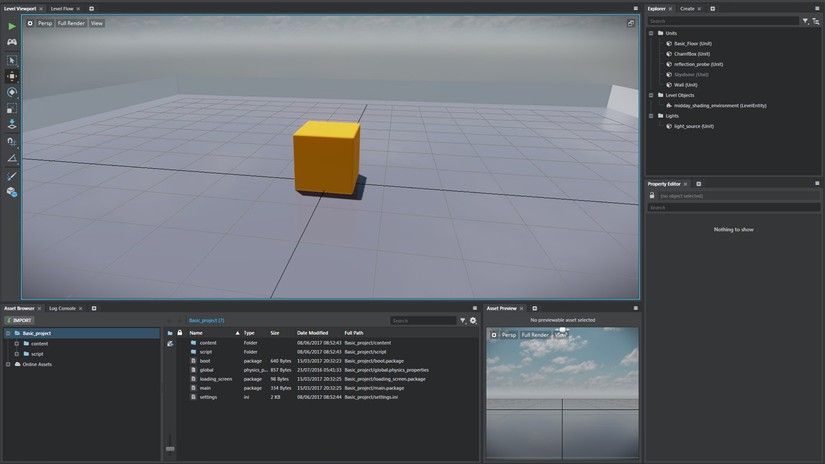Collapse the Lights folder in Explorer
Viewport: 825px width, 464px height.
coord(651,116)
